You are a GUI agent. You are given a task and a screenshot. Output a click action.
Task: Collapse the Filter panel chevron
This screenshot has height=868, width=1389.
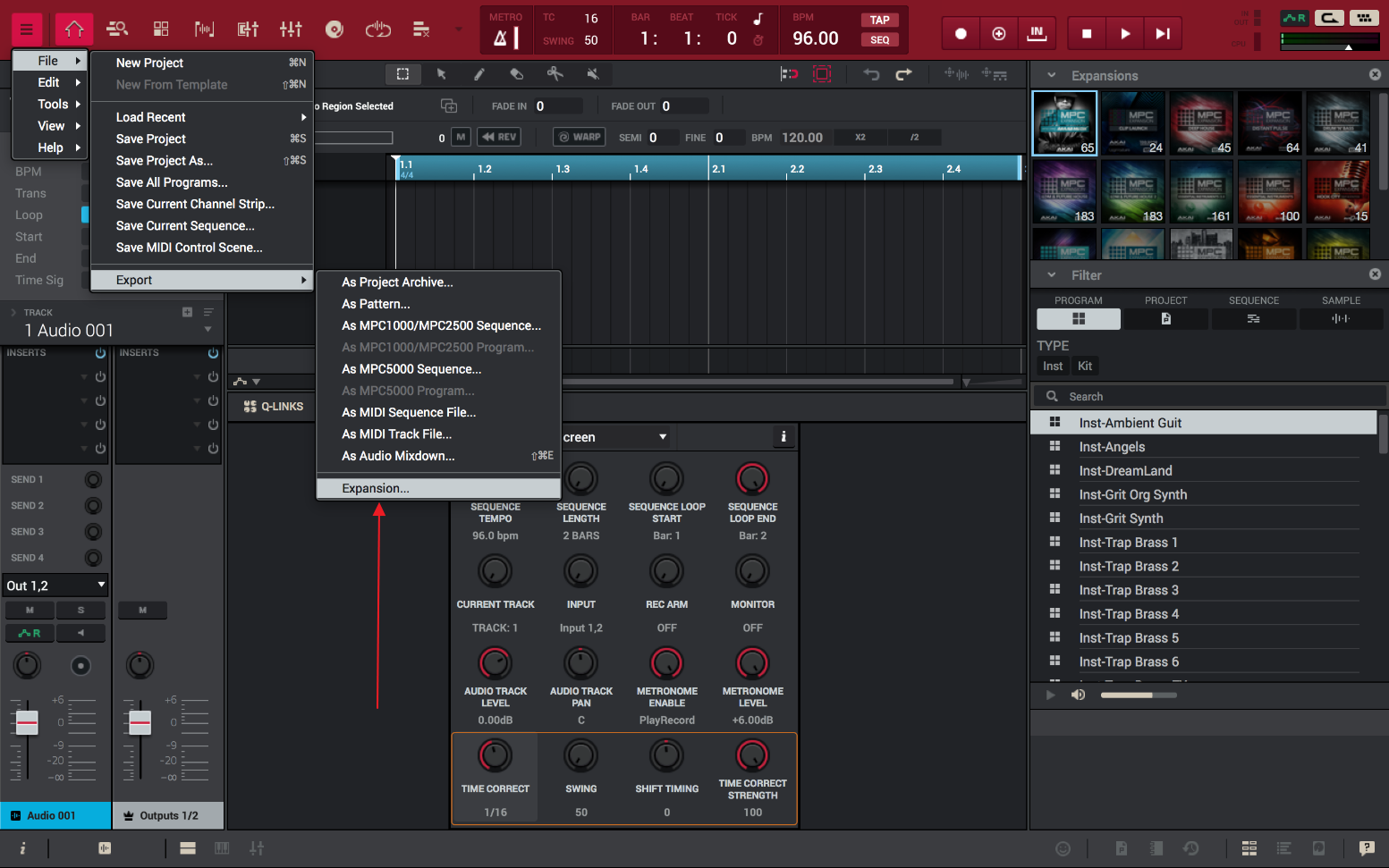pos(1052,275)
